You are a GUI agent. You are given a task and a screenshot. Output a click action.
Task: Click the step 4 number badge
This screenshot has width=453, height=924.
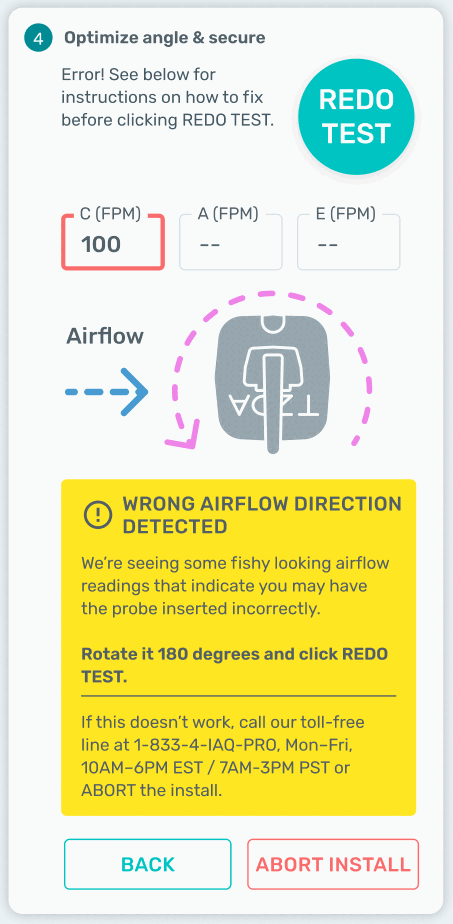(x=38, y=39)
